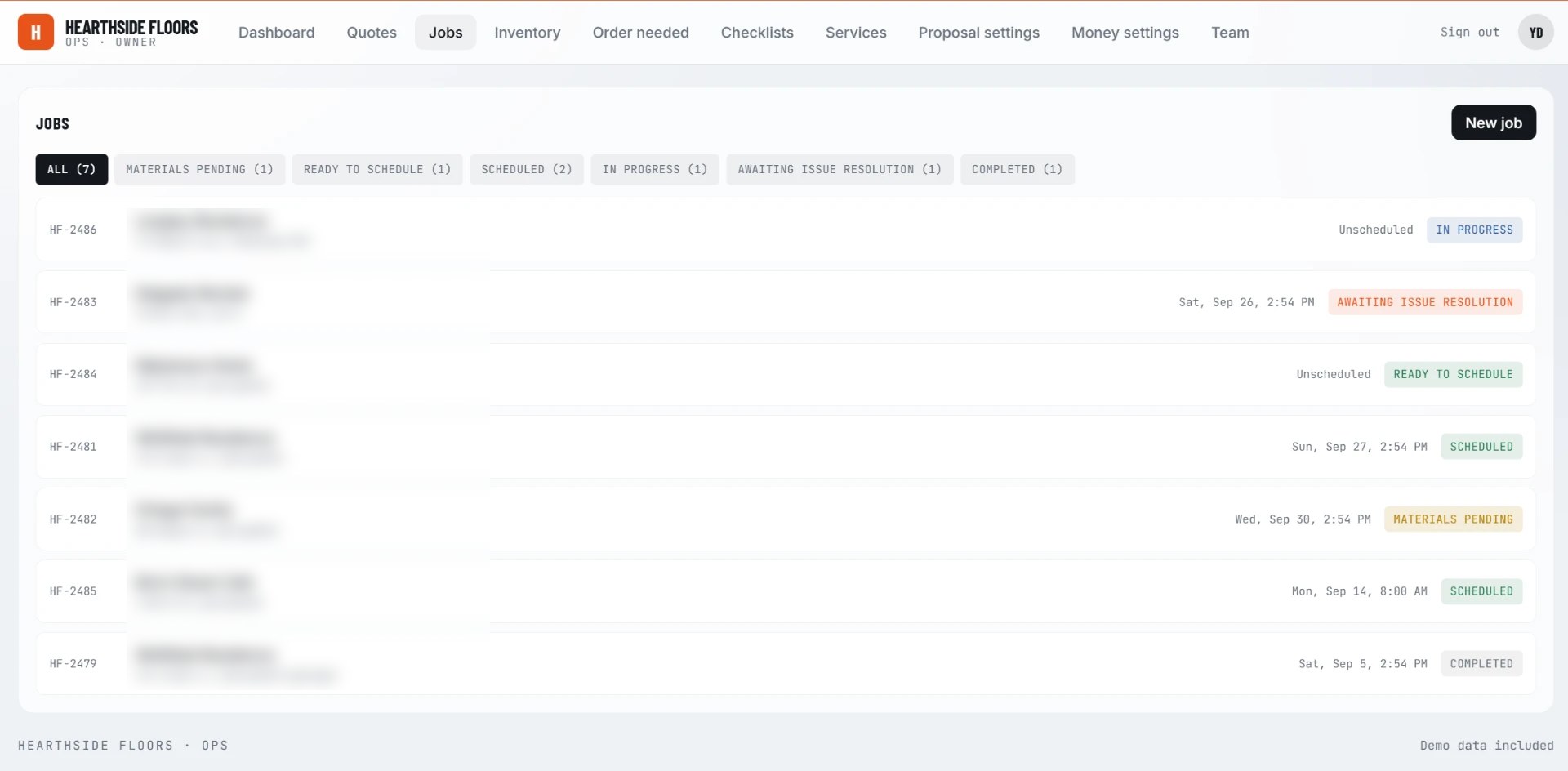This screenshot has height=771, width=1568.
Task: Open job HF-2485
Action: click(786, 591)
